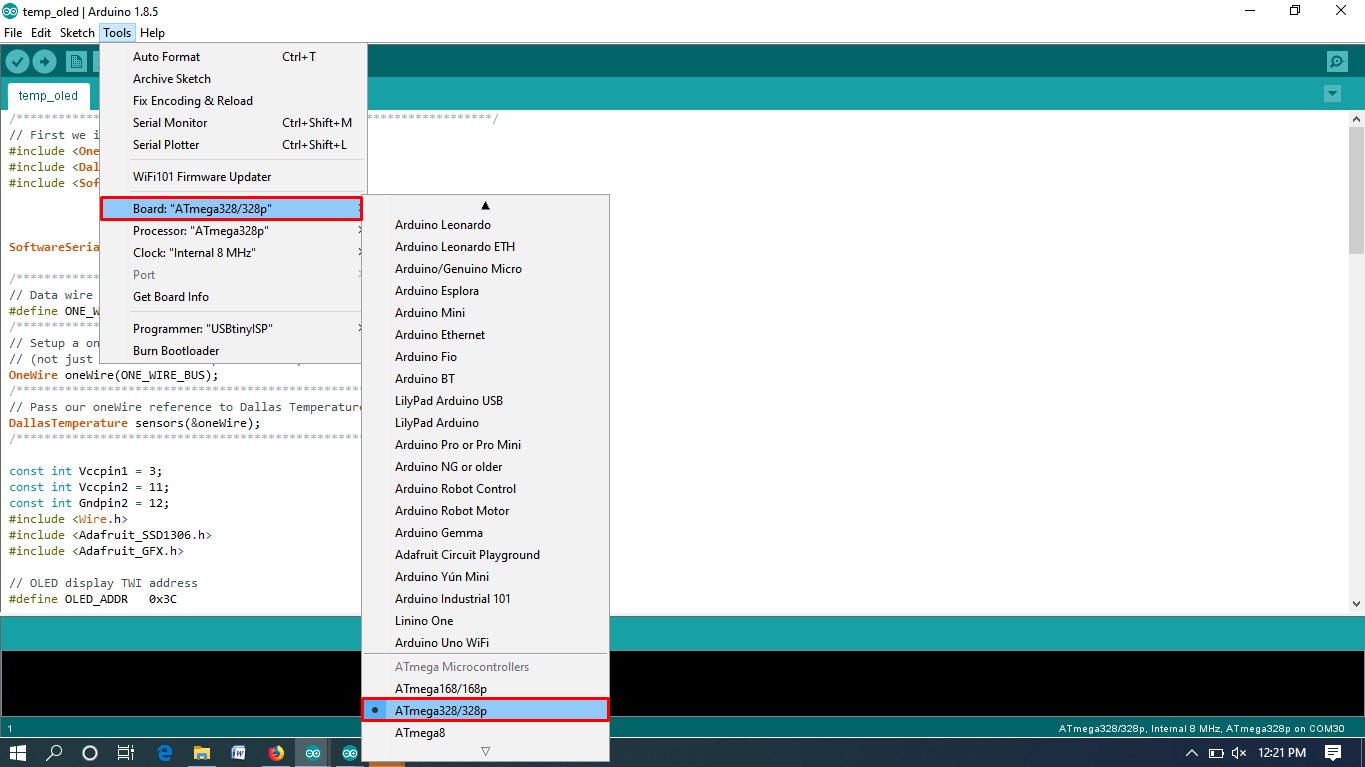This screenshot has width=1365, height=767.
Task: Open Task View on the taskbar
Action: [x=126, y=753]
